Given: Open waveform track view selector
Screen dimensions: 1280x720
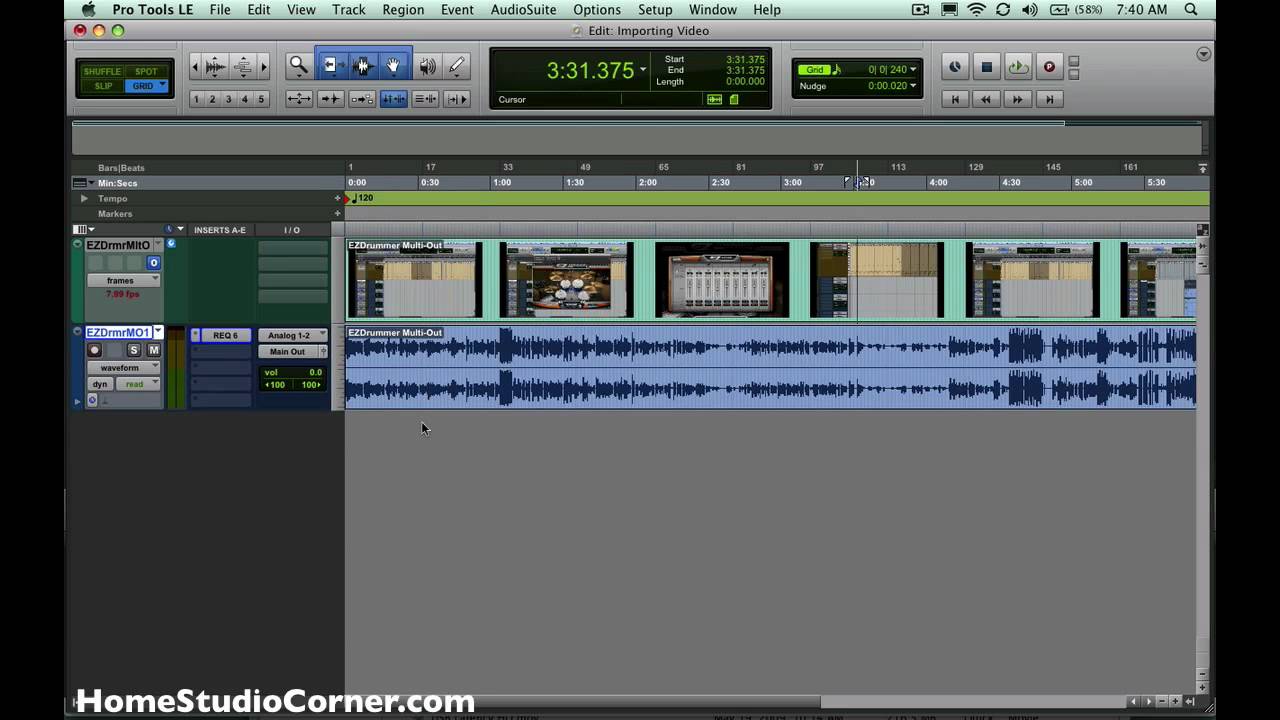Looking at the screenshot, I should (x=123, y=368).
